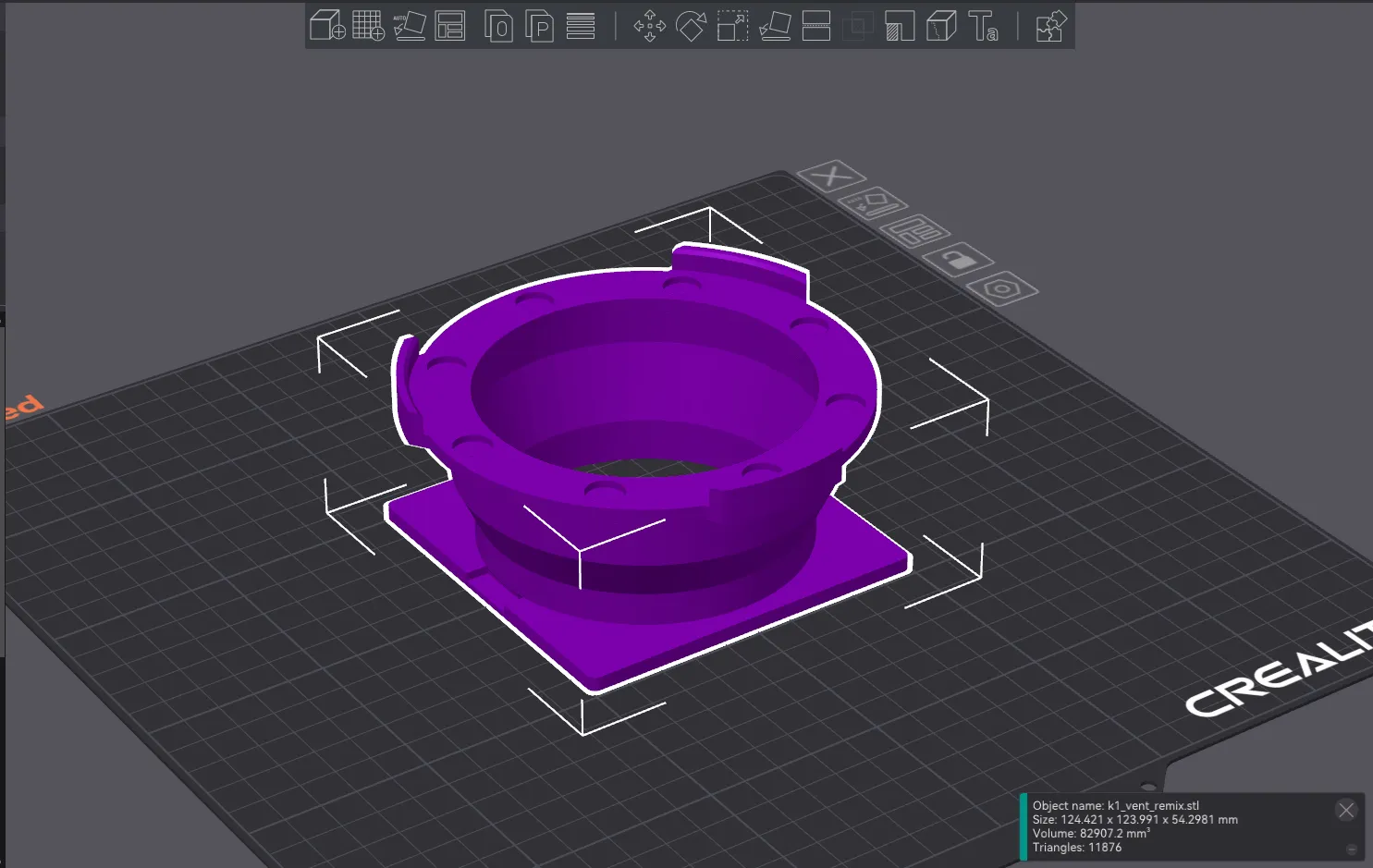Add a new plate with grid-plus icon
The height and width of the screenshot is (868, 1373).
coord(368,25)
